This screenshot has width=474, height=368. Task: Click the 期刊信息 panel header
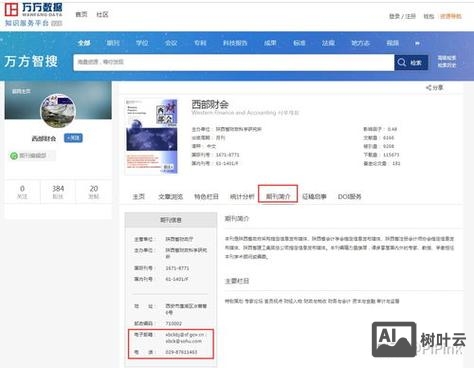(171, 220)
